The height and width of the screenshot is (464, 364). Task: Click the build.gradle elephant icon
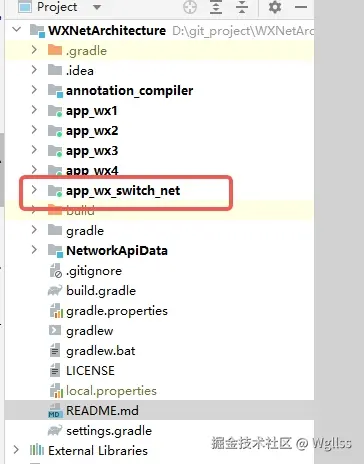click(55, 291)
